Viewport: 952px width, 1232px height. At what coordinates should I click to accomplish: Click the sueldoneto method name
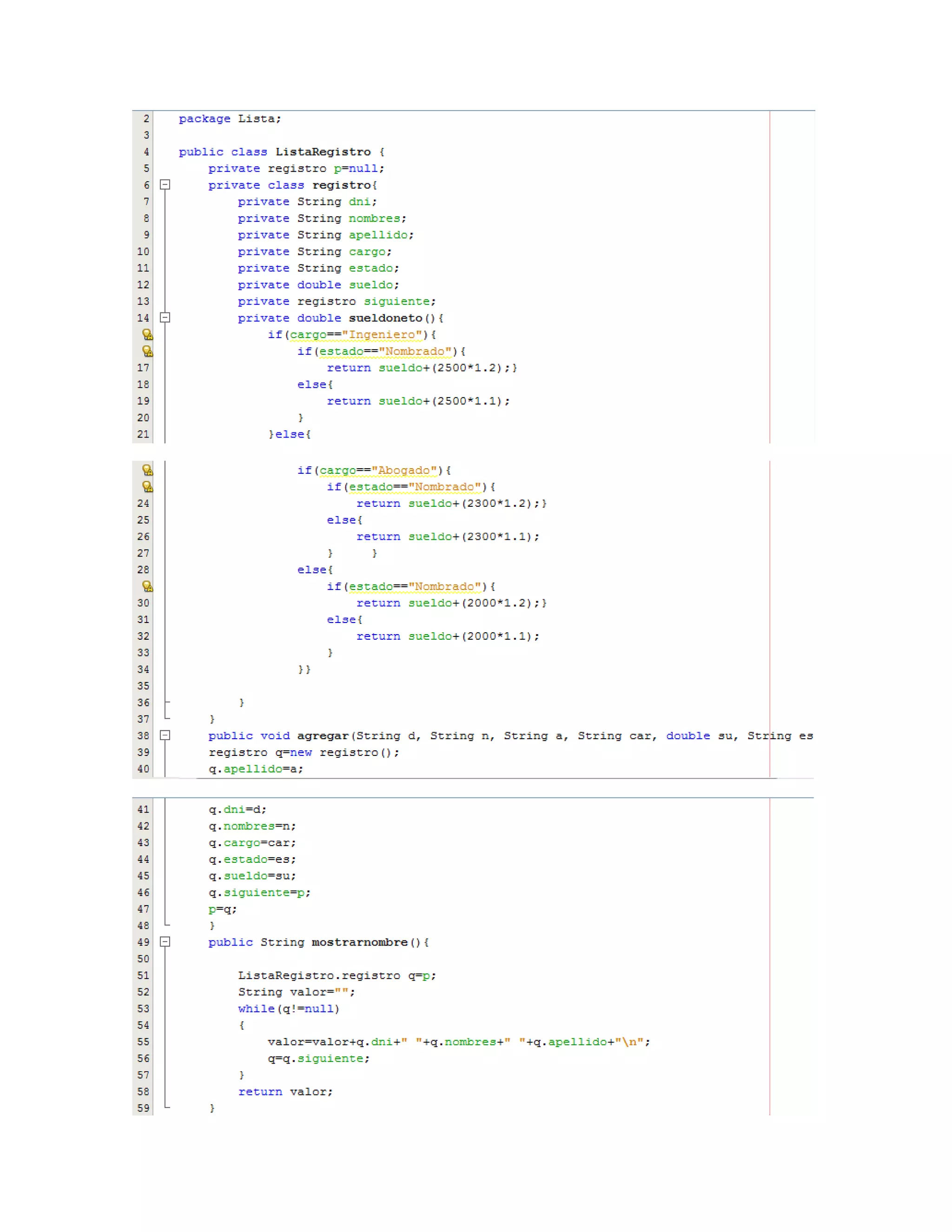385,318
